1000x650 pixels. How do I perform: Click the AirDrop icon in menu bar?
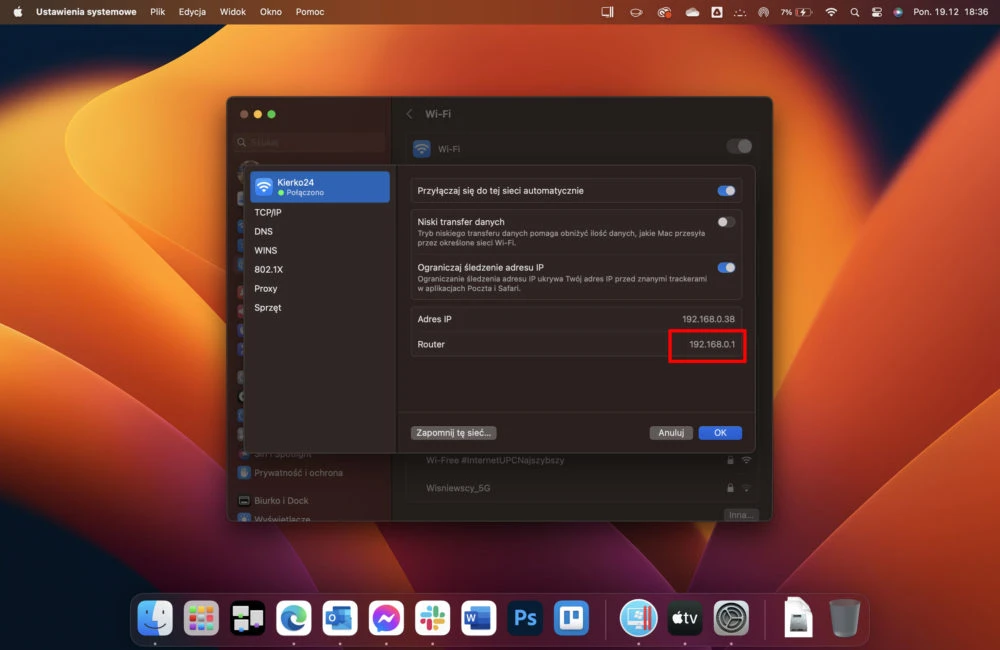[763, 11]
